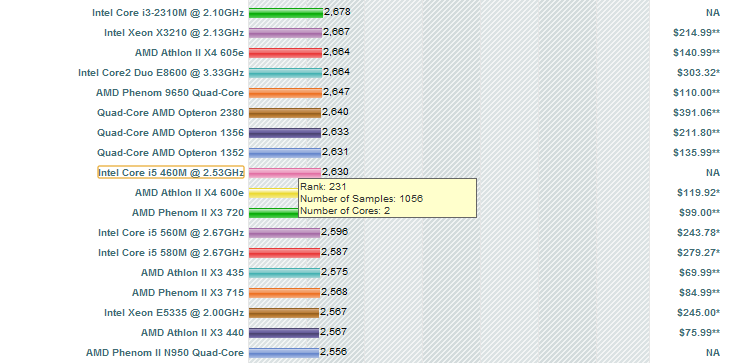Image resolution: width=746 pixels, height=363 pixels.
Task: Click the $391.06** price link
Action: (x=696, y=113)
